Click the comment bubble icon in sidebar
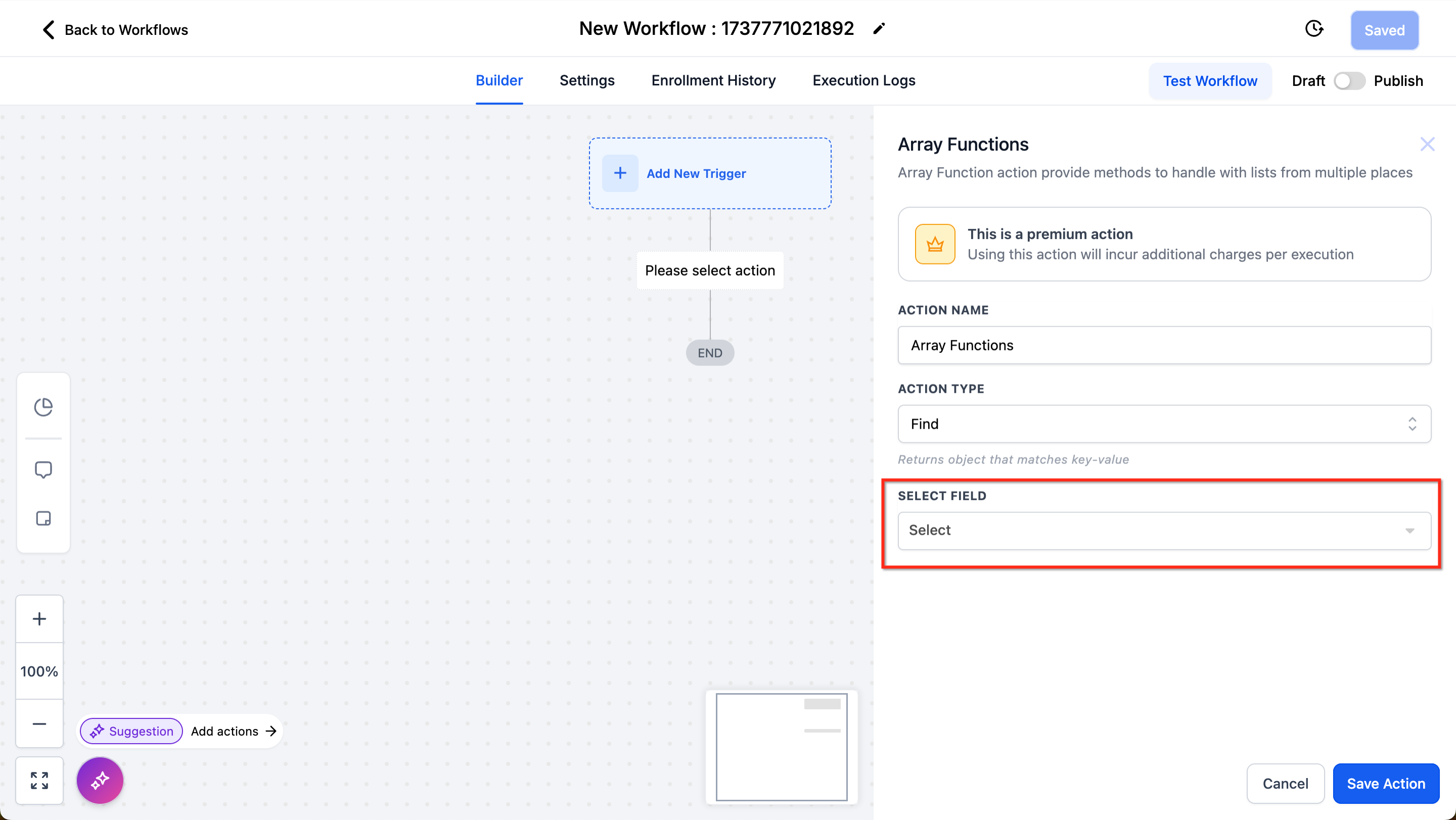 43,470
